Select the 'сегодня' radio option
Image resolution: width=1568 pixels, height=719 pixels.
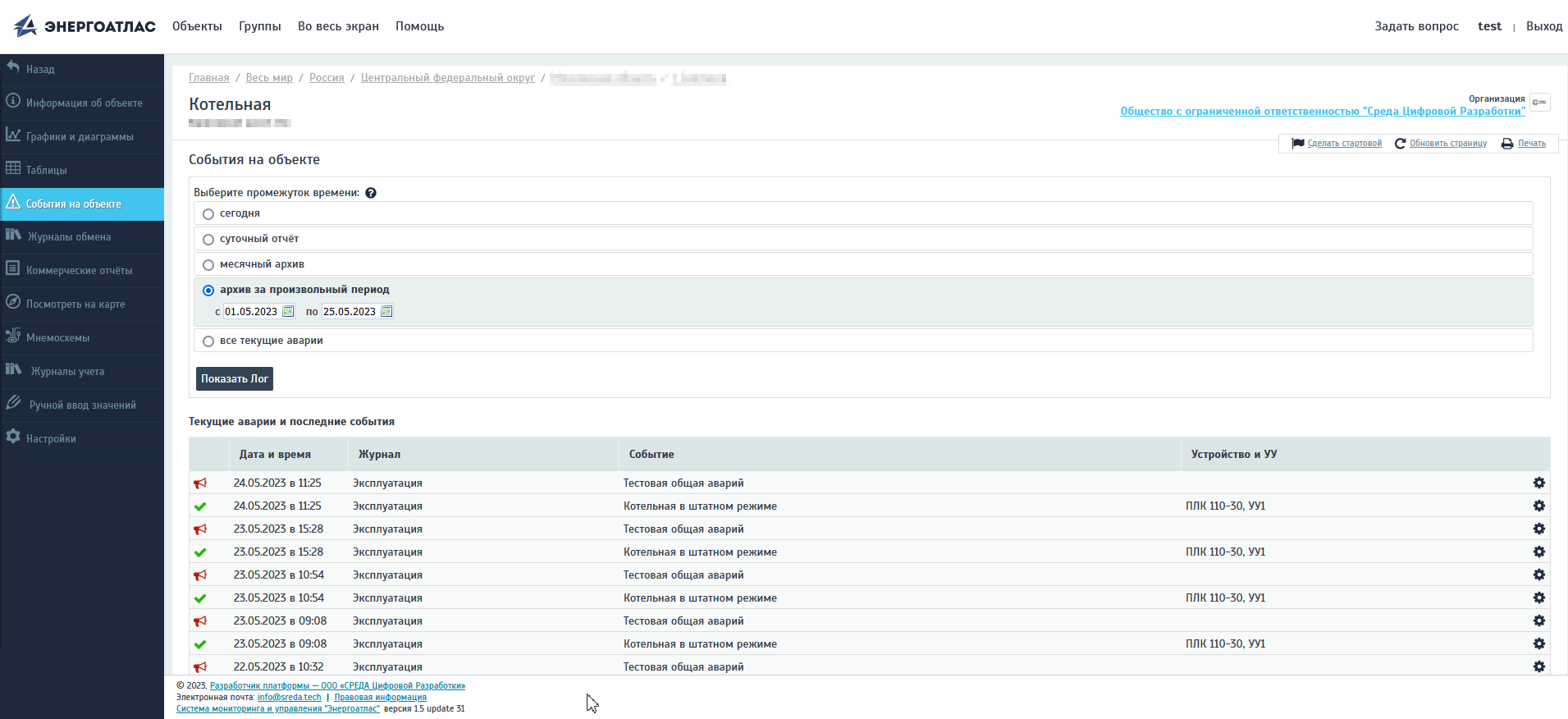pyautogui.click(x=208, y=214)
